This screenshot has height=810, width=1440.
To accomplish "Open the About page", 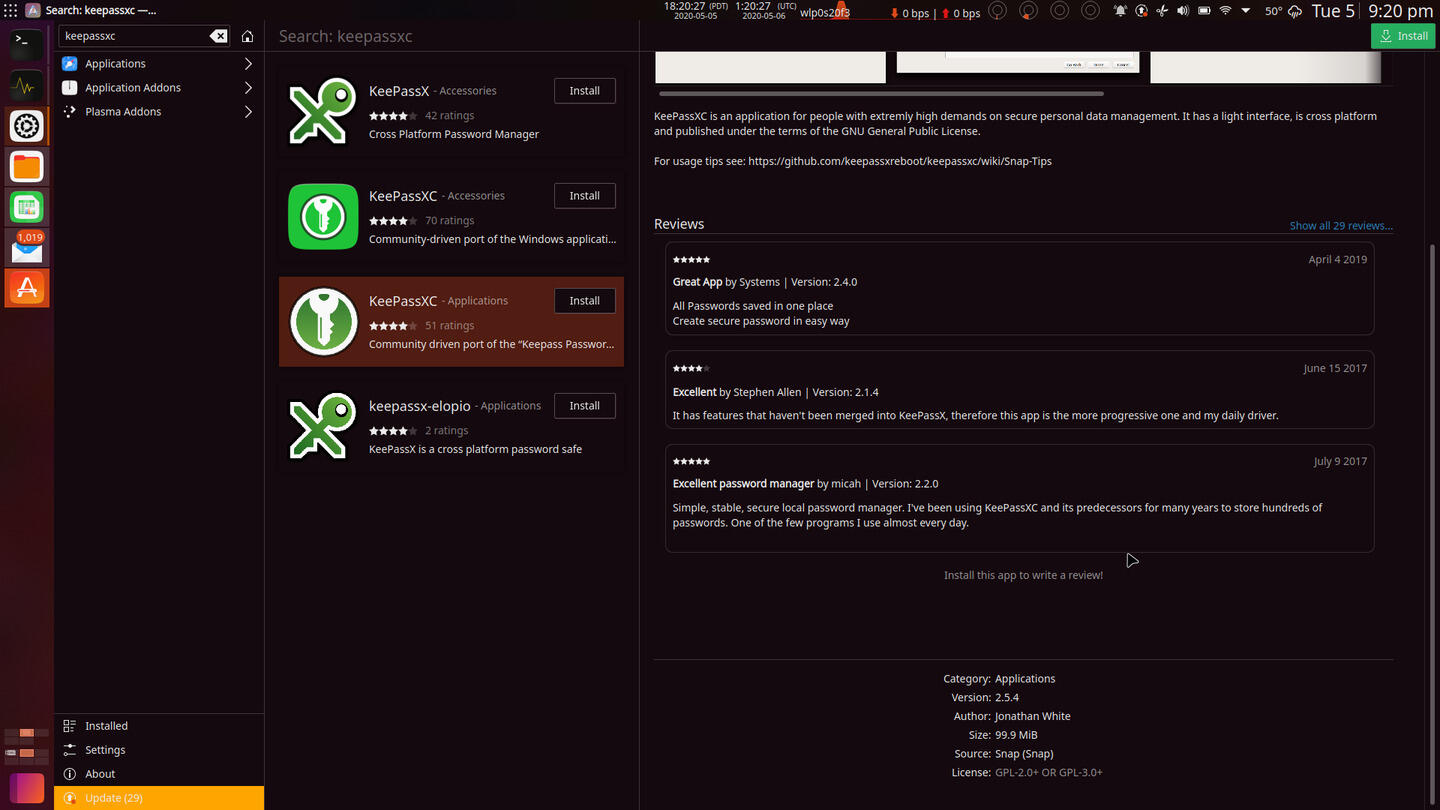I will click(x=159, y=774).
